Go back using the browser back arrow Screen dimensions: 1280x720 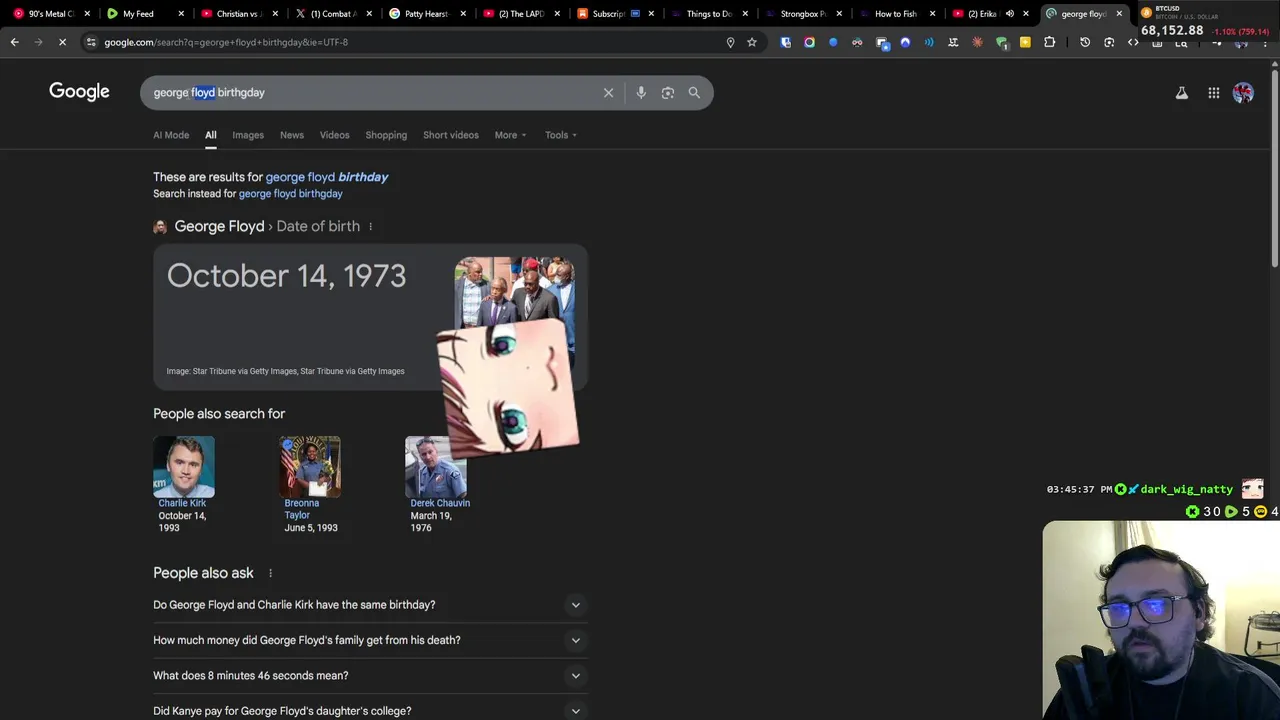[x=14, y=42]
